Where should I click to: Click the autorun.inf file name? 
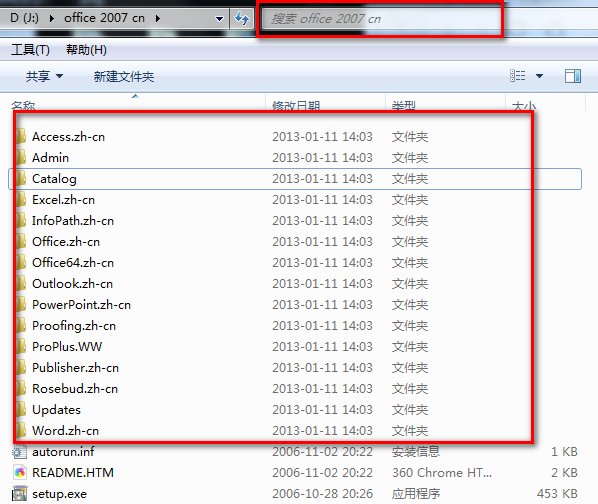tap(63, 452)
